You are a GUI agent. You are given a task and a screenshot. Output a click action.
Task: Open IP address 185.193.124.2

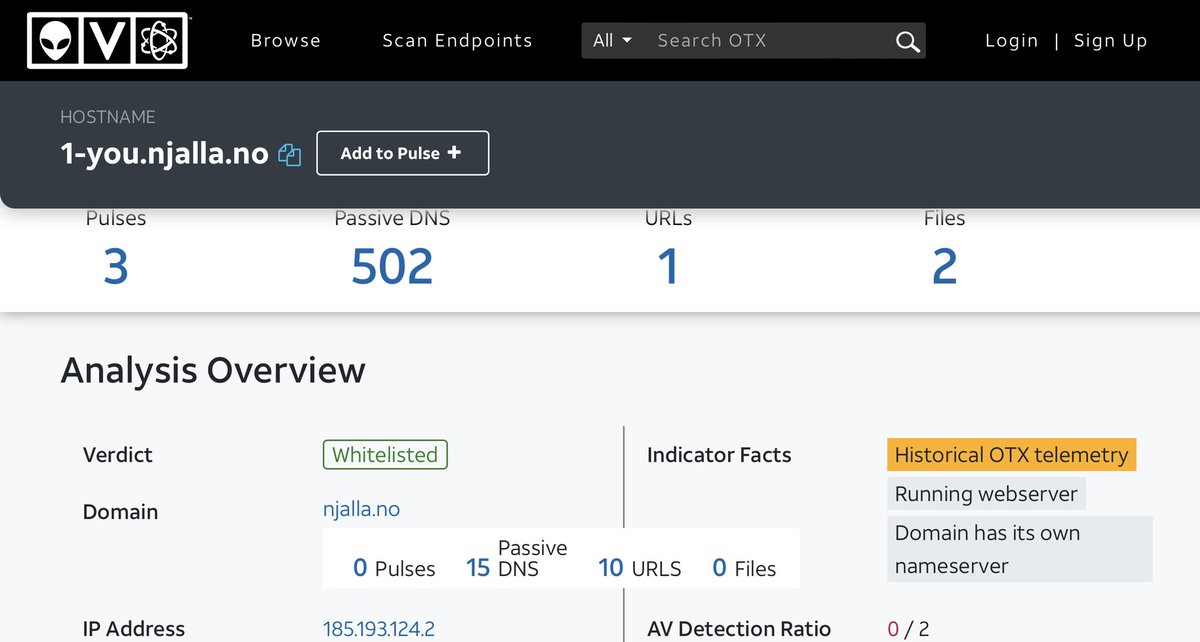tap(378, 629)
